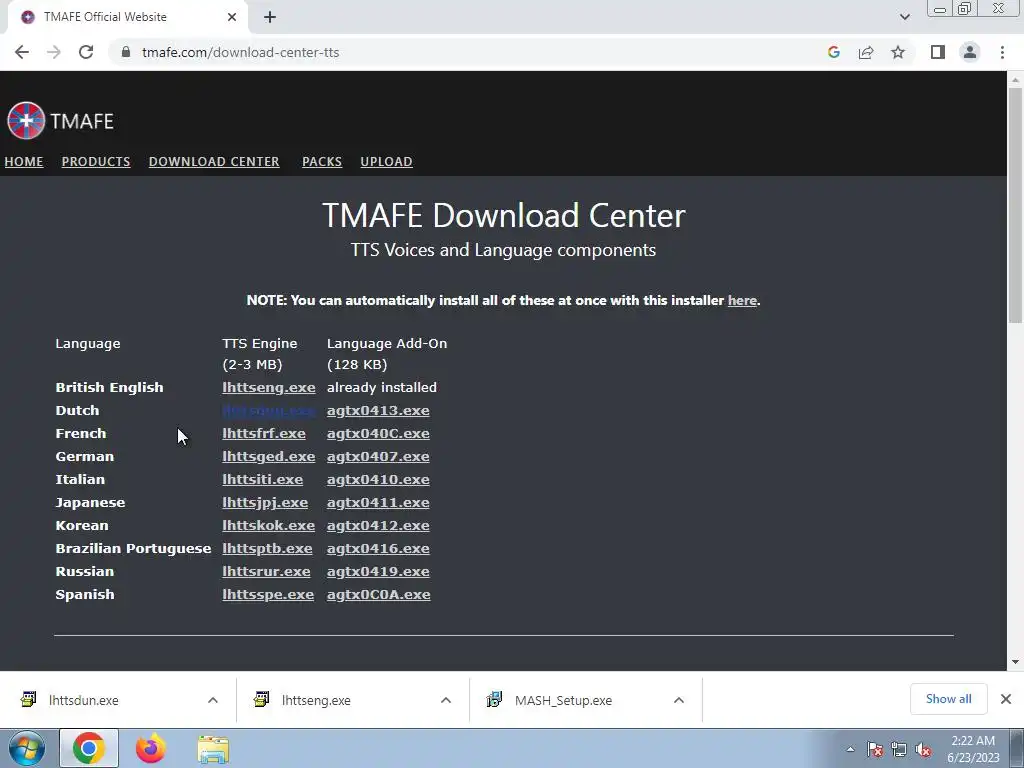
Task: Expand options chevron for lhttsdun.exe
Action: (213, 700)
